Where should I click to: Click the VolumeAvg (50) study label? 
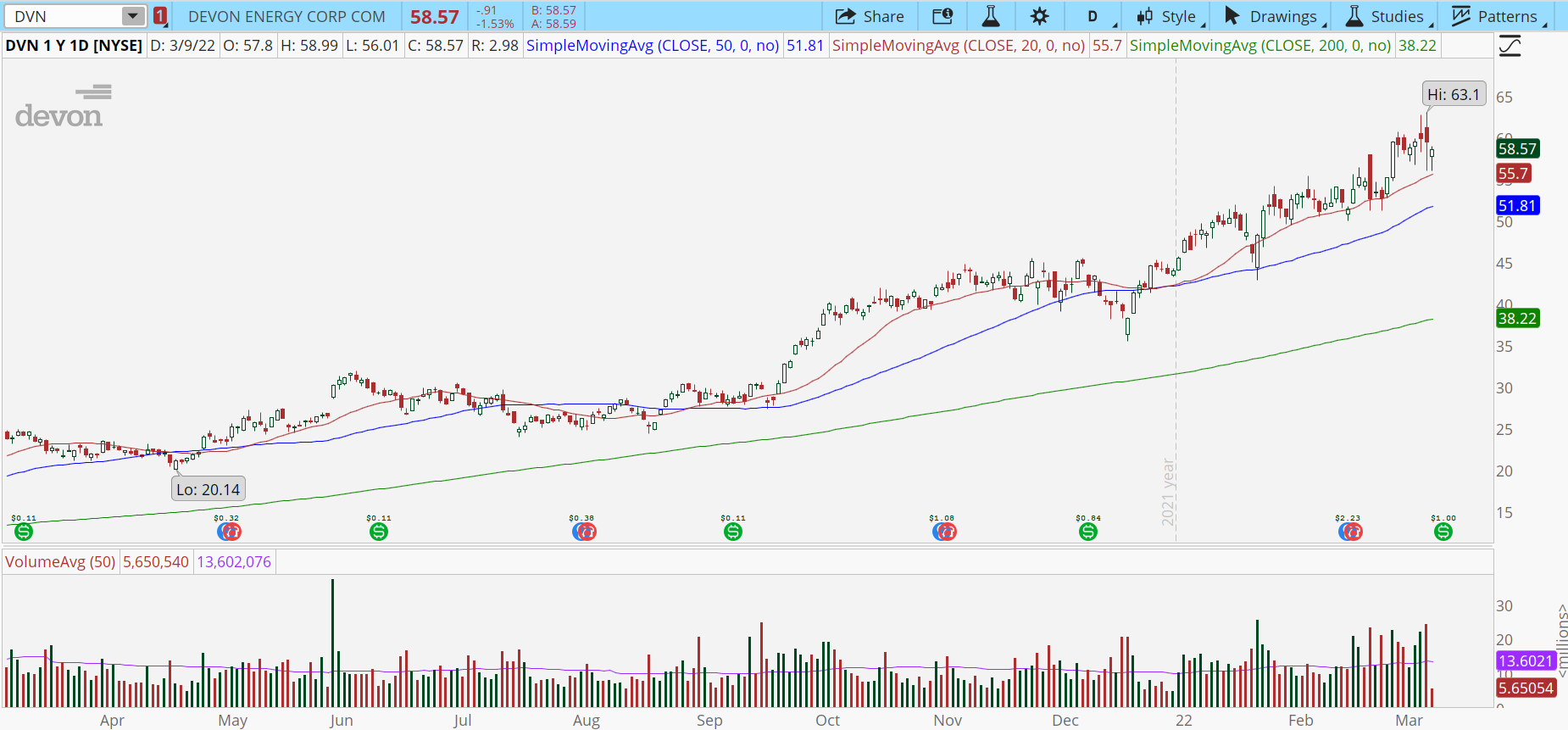(60, 562)
